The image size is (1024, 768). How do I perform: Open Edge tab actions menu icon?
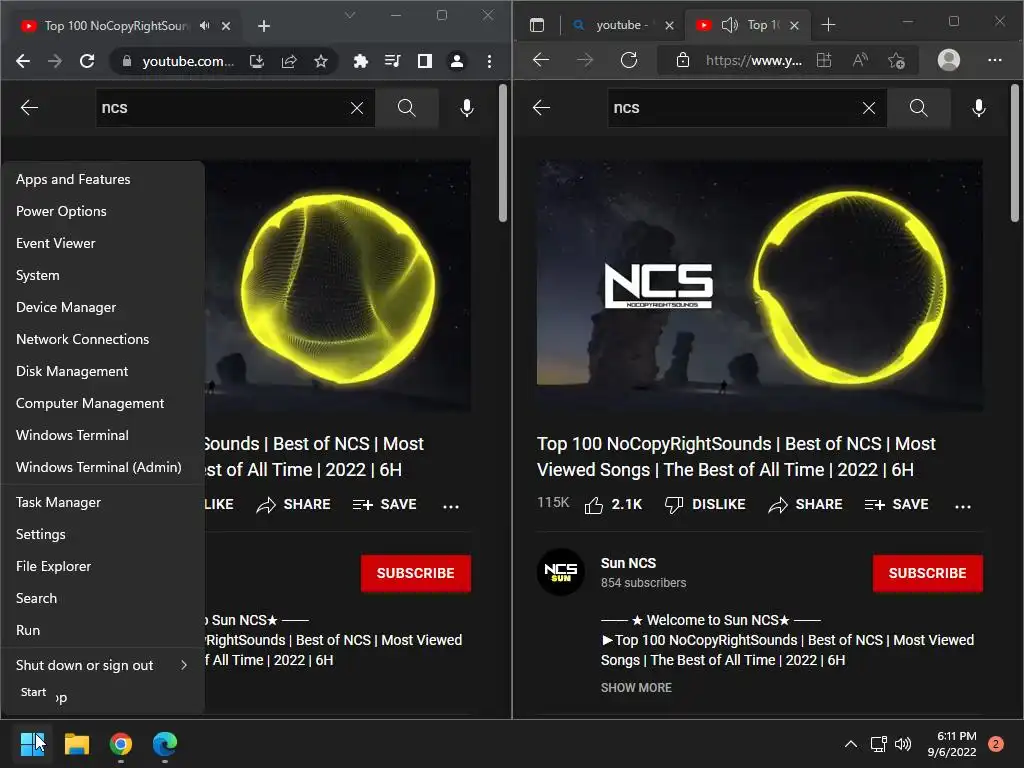537,25
